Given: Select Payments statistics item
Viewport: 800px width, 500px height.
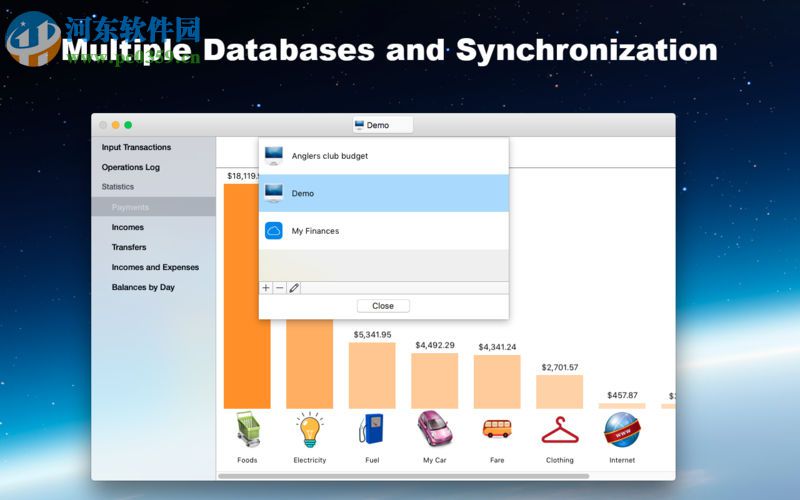Looking at the screenshot, I should (154, 207).
